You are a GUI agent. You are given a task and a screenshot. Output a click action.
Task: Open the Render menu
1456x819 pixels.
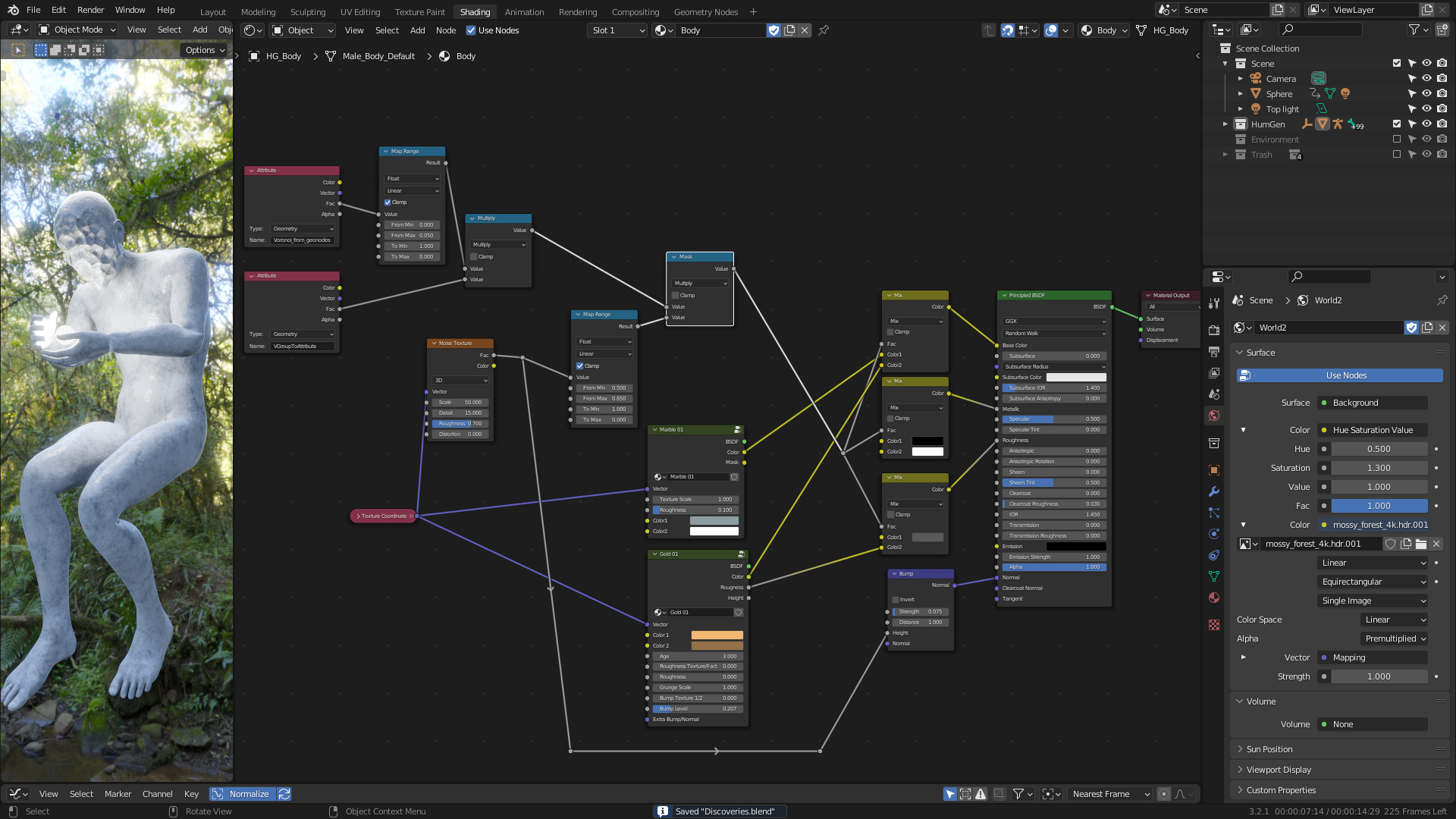tap(90, 10)
